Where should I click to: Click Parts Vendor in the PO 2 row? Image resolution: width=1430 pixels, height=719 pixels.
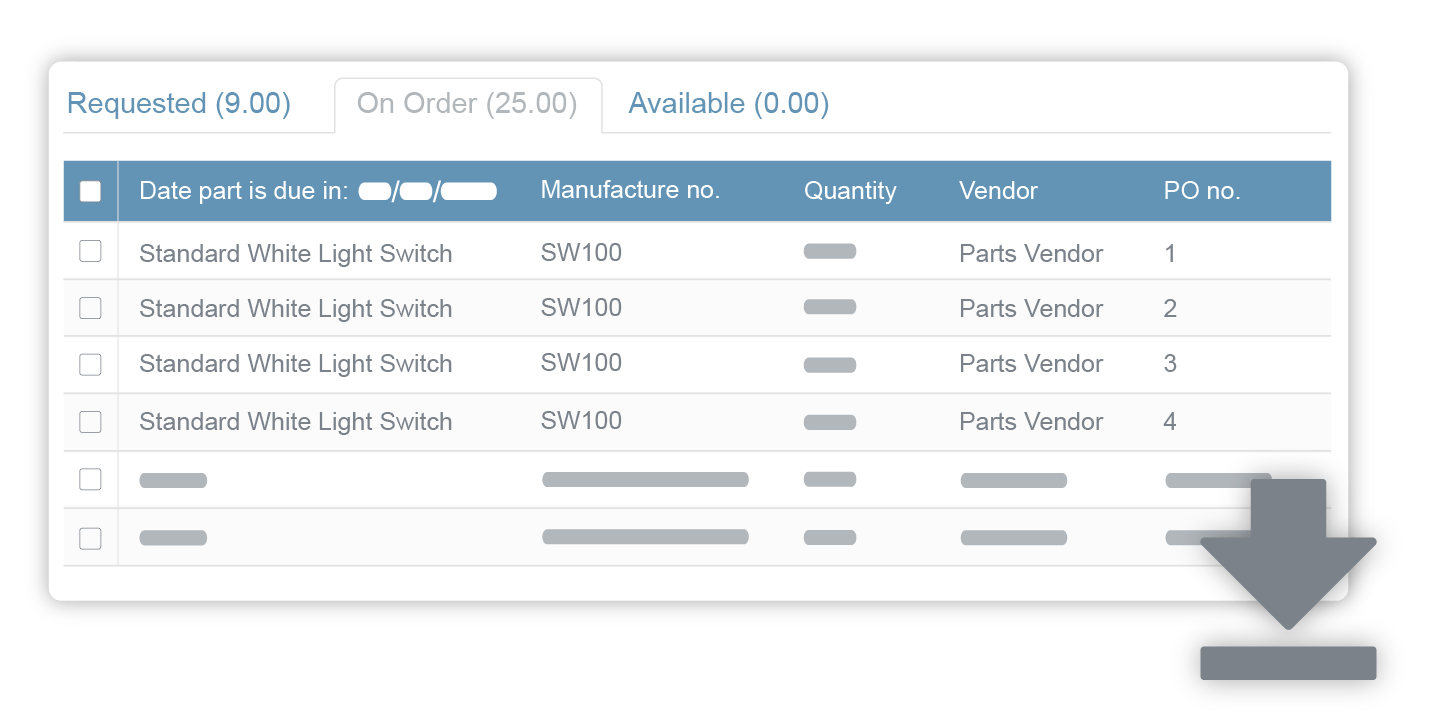pyautogui.click(x=1031, y=309)
